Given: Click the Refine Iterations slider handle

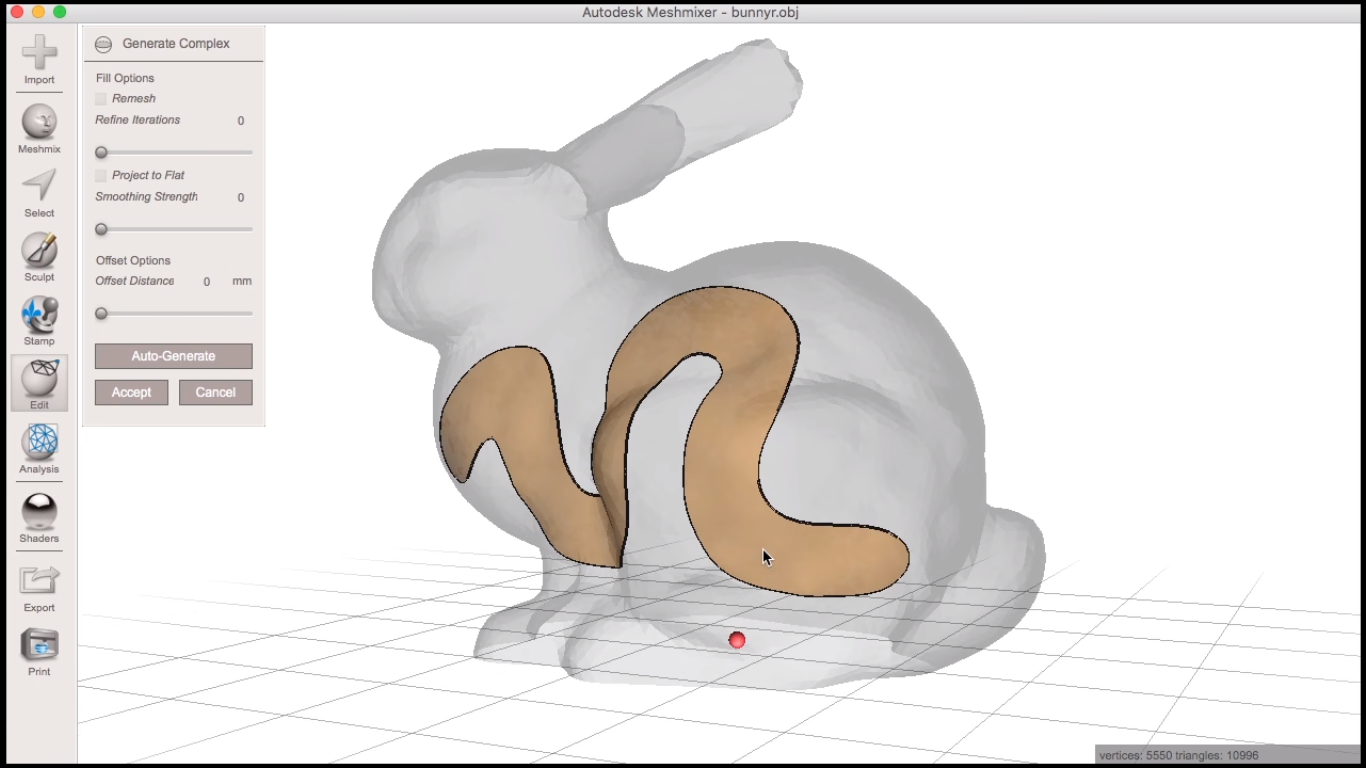Looking at the screenshot, I should point(101,153).
